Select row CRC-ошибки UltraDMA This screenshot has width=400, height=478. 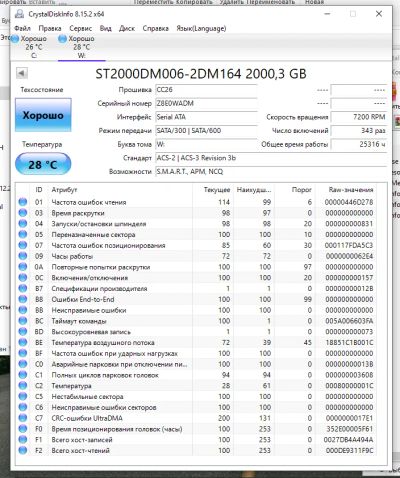[x=197, y=418]
